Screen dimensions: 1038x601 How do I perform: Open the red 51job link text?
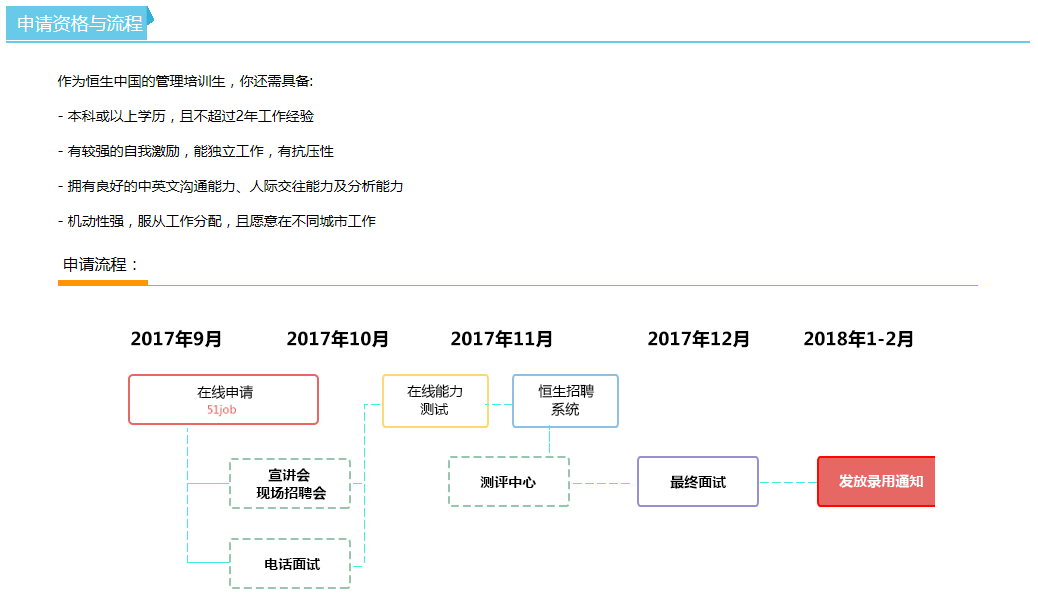[222, 410]
